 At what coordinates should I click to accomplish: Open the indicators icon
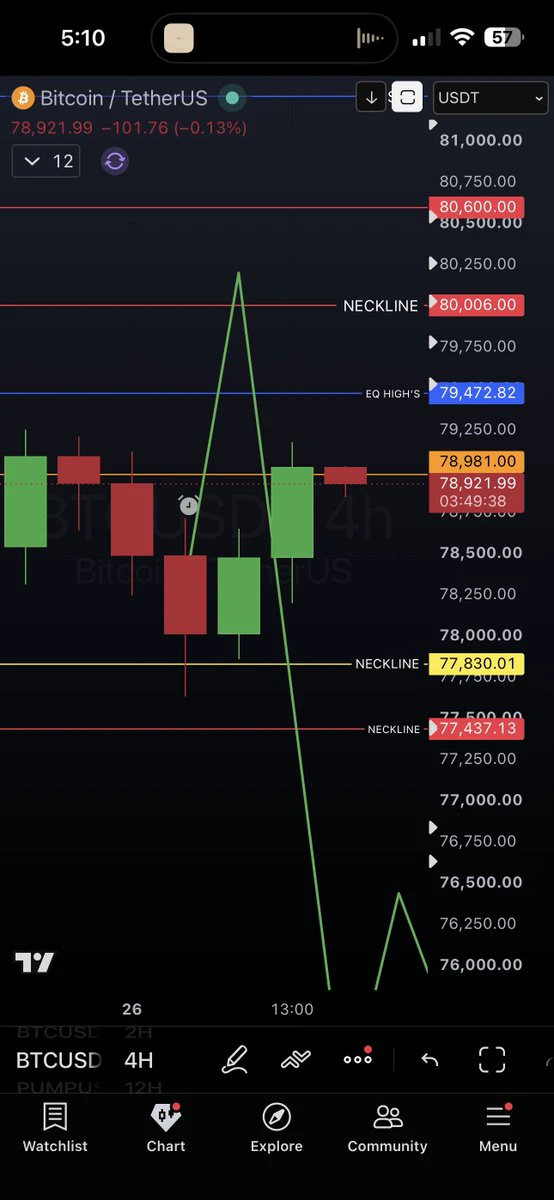tap(296, 1060)
